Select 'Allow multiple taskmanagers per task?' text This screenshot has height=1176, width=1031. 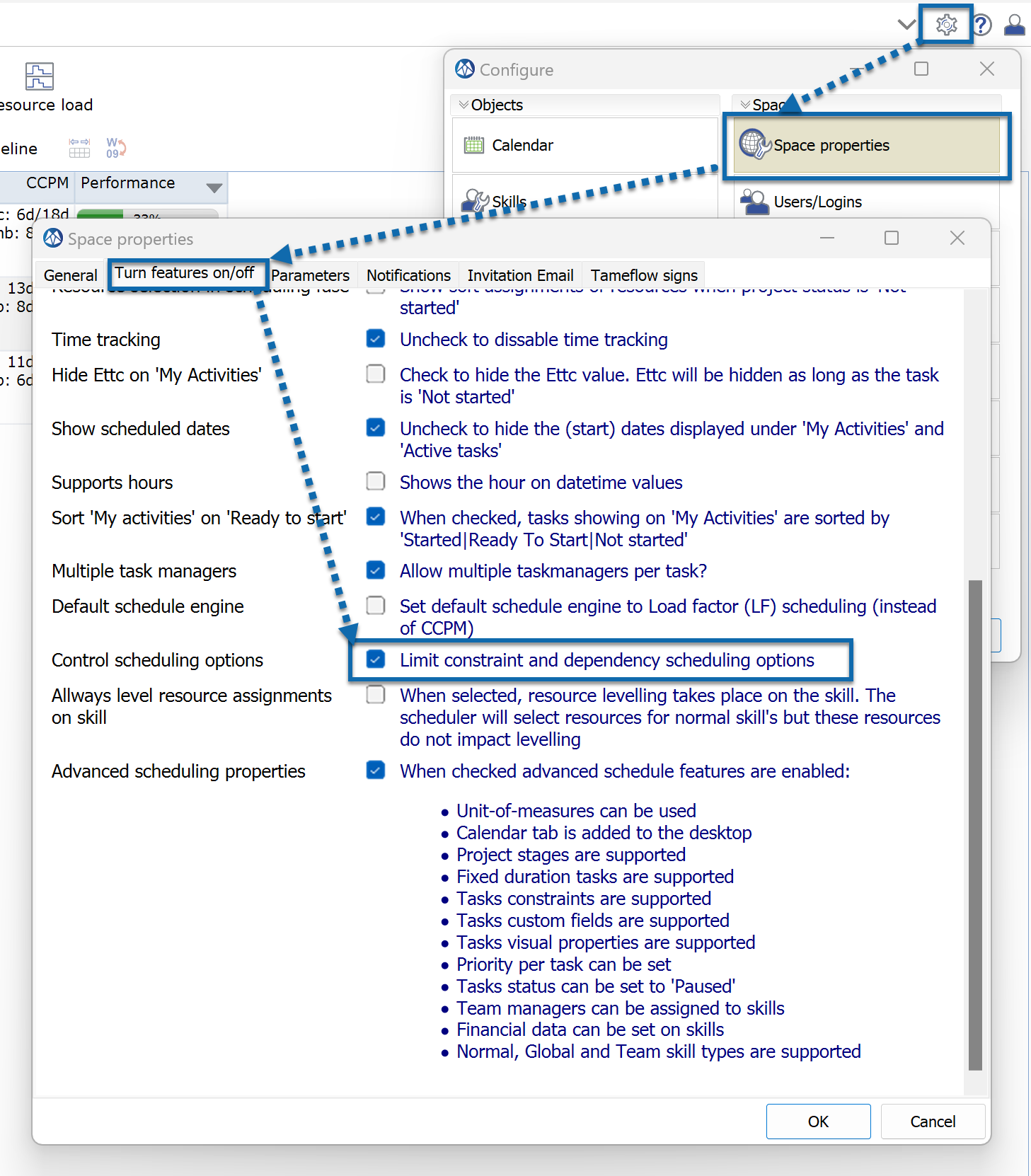553,571
